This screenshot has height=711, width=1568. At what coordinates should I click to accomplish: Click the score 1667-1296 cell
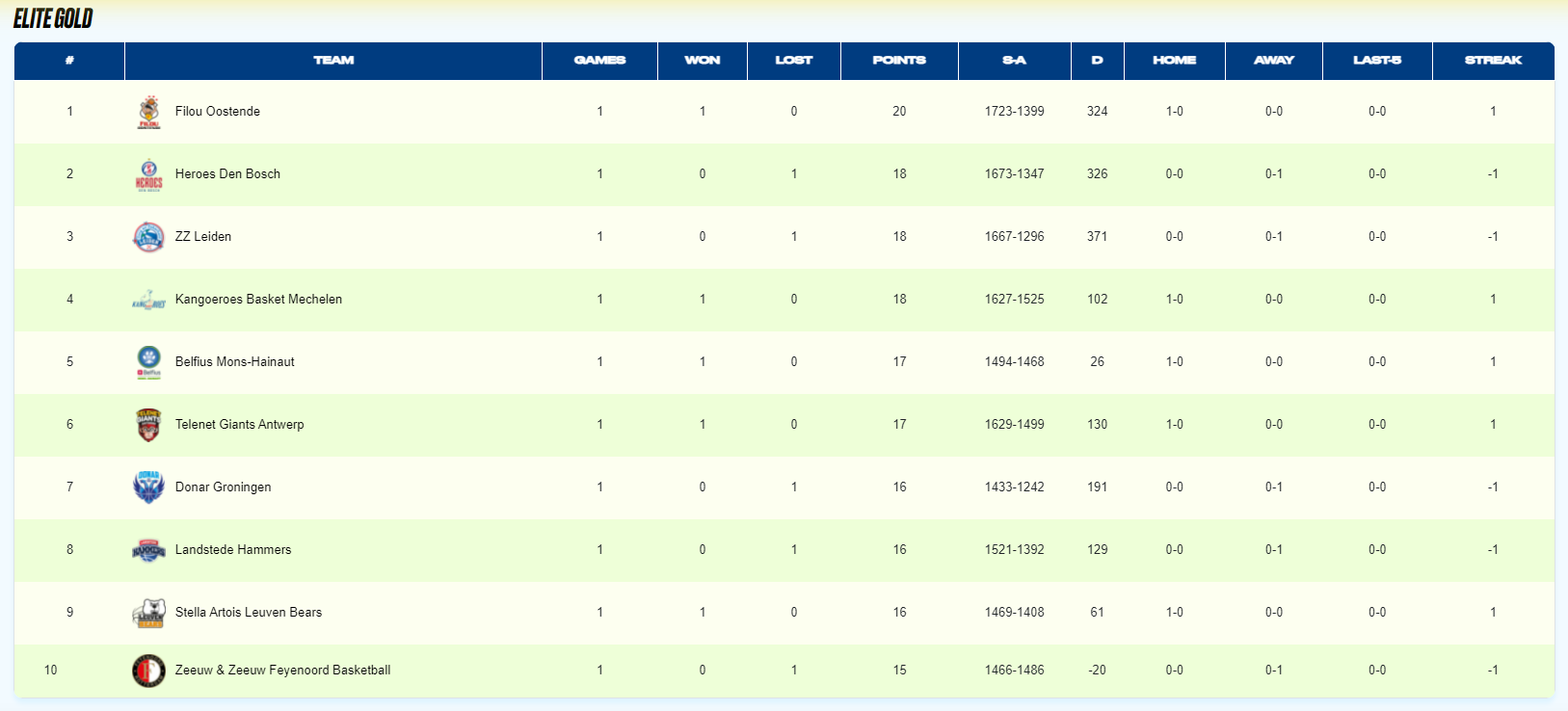(x=1015, y=237)
